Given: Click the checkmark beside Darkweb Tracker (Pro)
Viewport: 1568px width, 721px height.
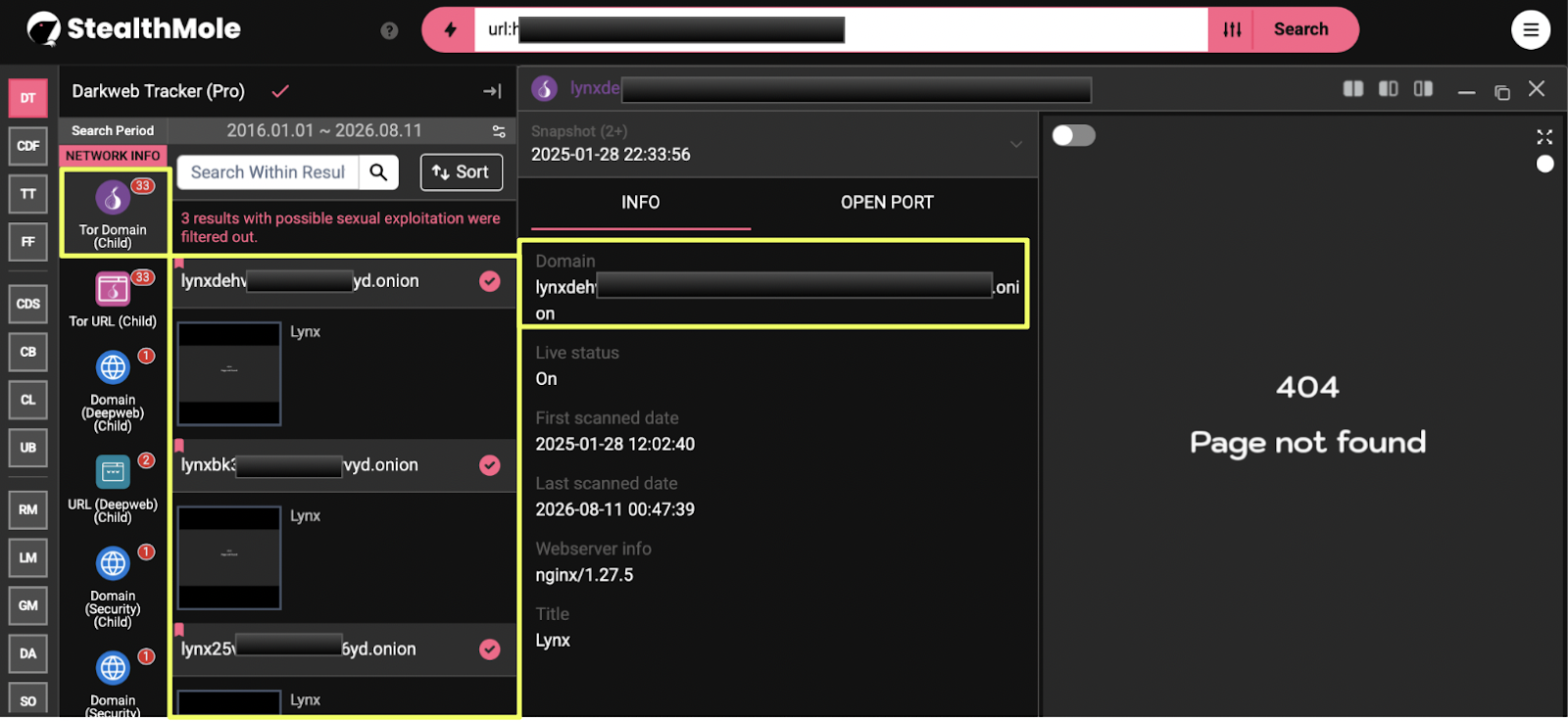Looking at the screenshot, I should (280, 91).
